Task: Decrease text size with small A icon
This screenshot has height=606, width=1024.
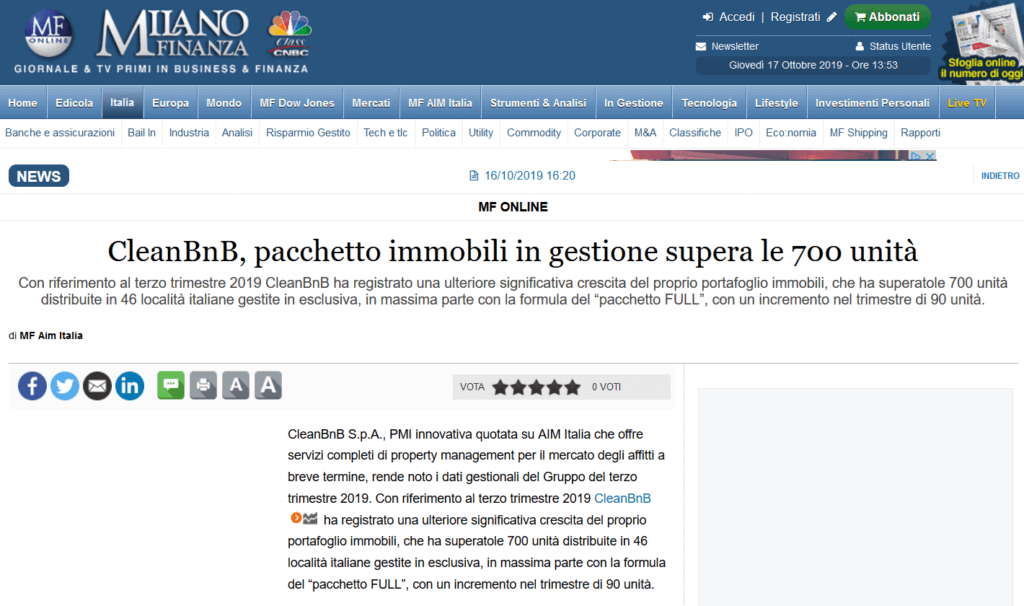Action: pos(236,385)
